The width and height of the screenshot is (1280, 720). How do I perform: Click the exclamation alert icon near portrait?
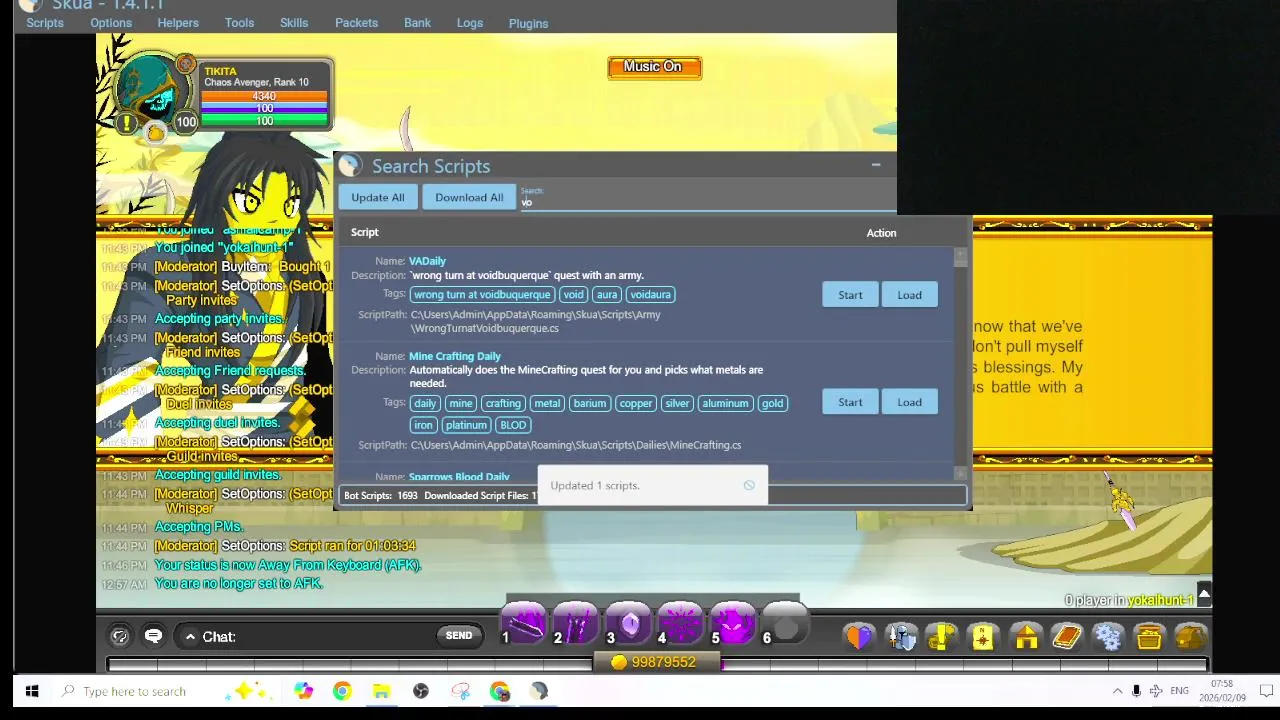tap(127, 124)
